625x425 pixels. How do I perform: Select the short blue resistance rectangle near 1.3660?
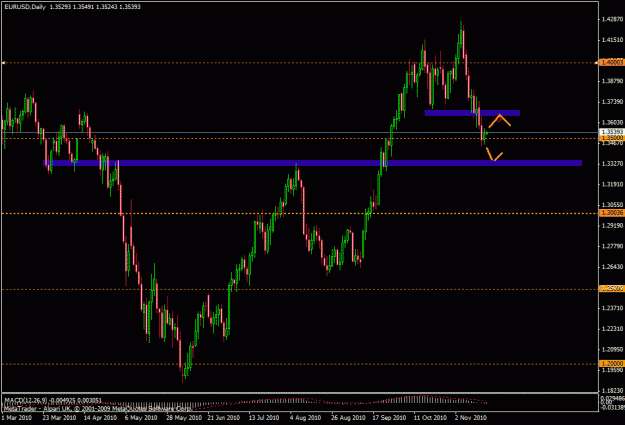click(x=472, y=113)
